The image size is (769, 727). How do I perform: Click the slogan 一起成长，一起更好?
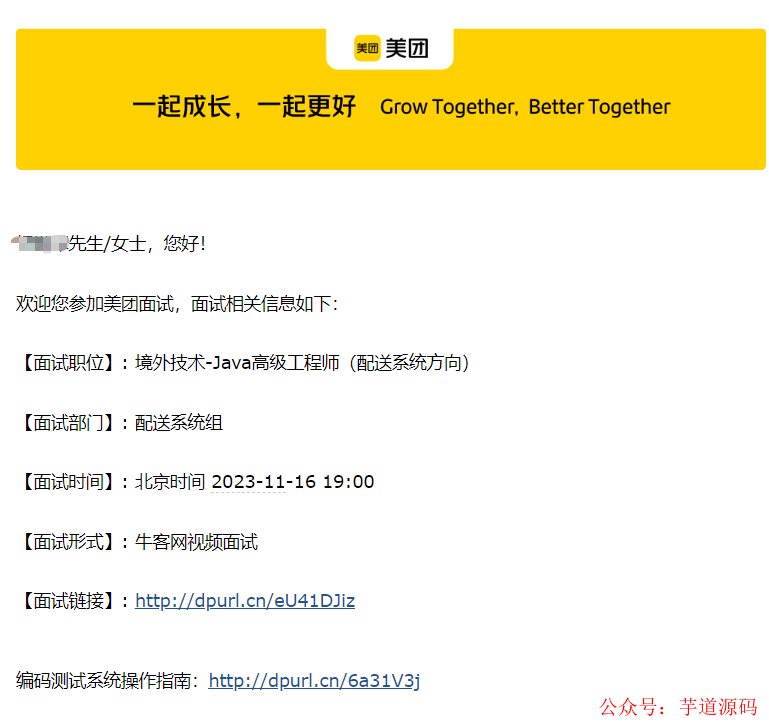coord(244,106)
